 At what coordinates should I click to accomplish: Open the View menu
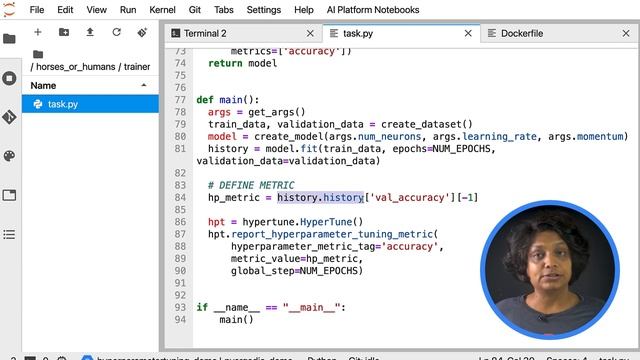click(x=96, y=10)
